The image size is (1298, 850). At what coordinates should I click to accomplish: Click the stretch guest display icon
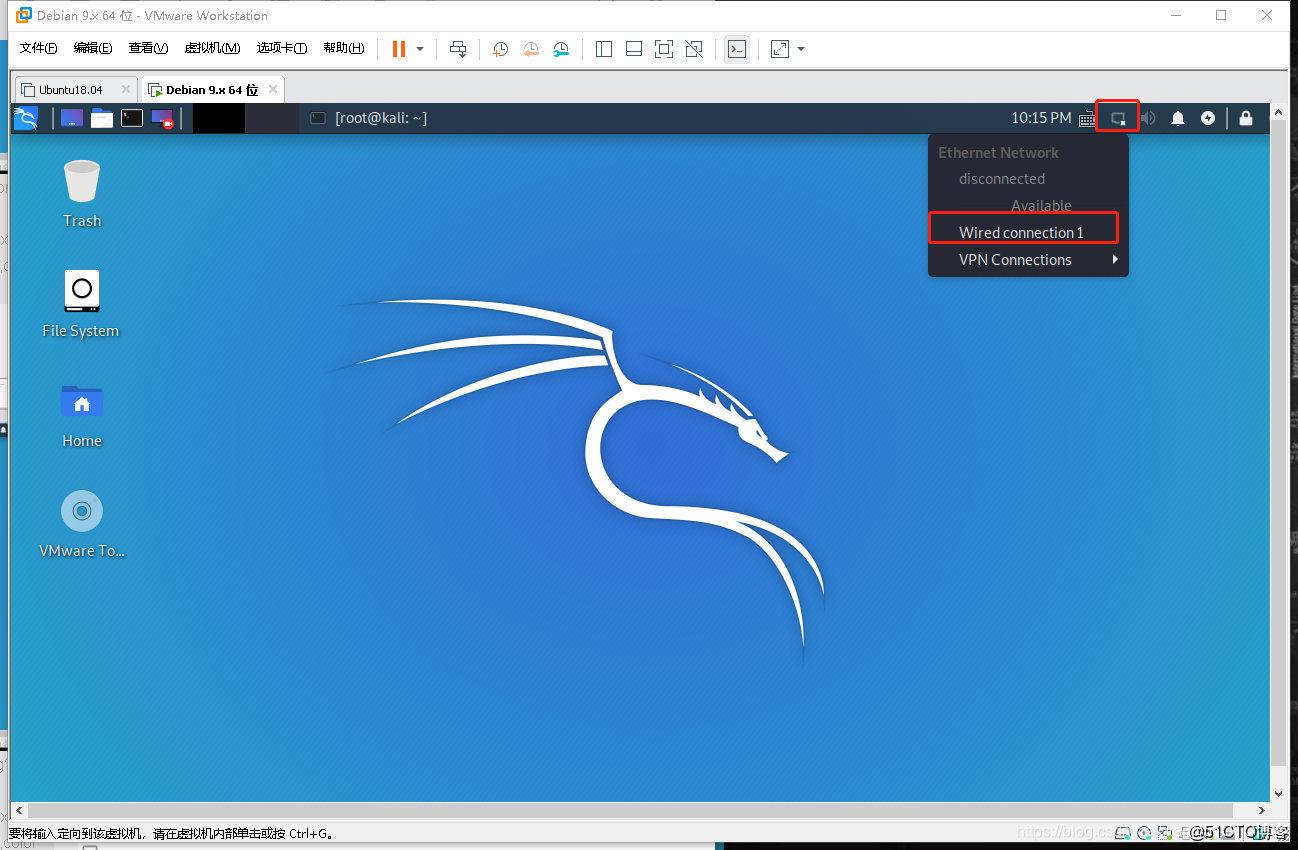[x=780, y=49]
